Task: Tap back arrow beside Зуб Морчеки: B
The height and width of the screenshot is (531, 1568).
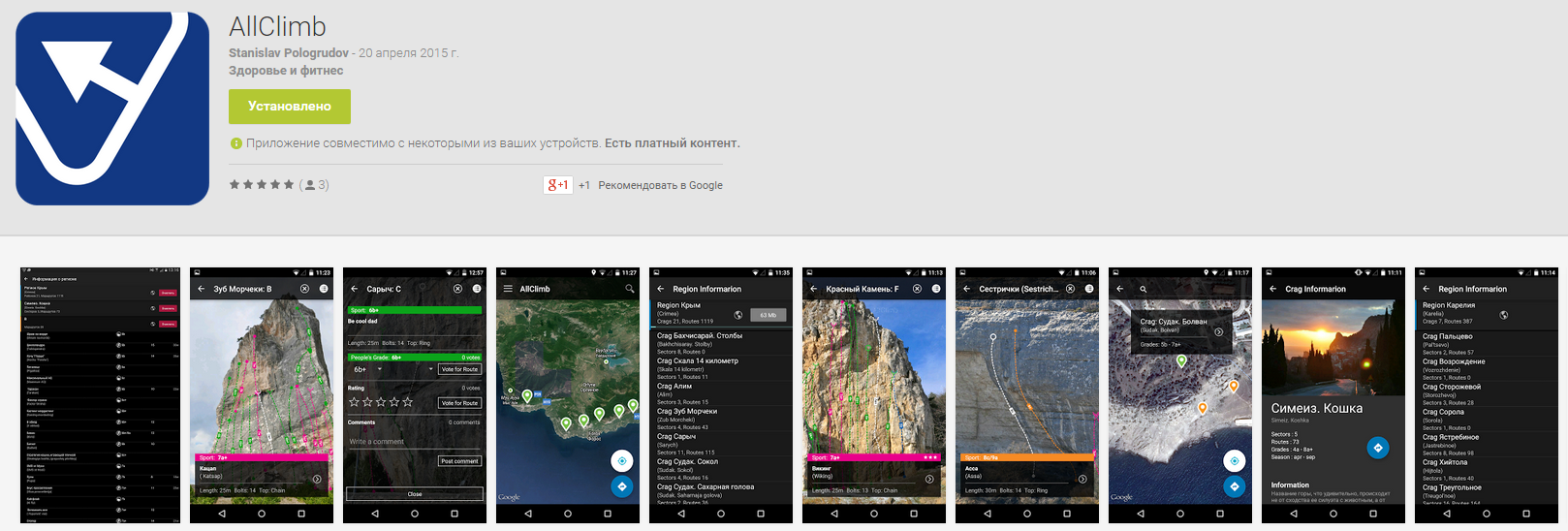Action: (202, 289)
